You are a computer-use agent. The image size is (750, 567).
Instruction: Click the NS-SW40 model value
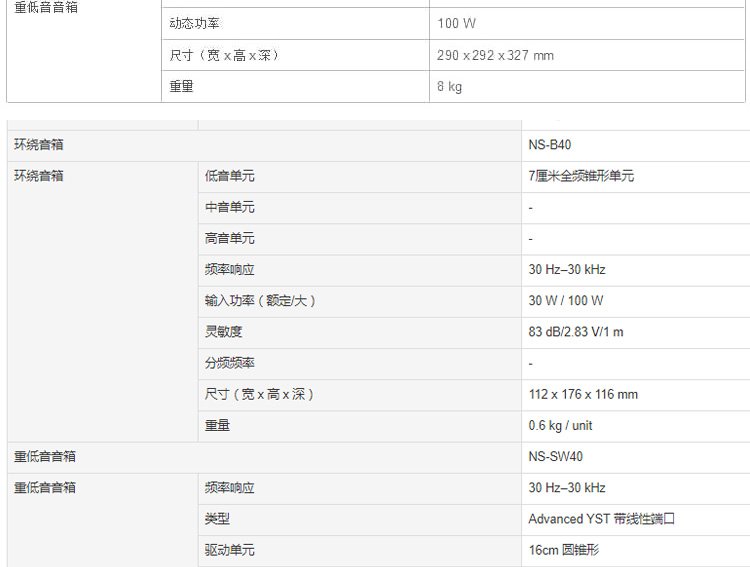coord(555,456)
